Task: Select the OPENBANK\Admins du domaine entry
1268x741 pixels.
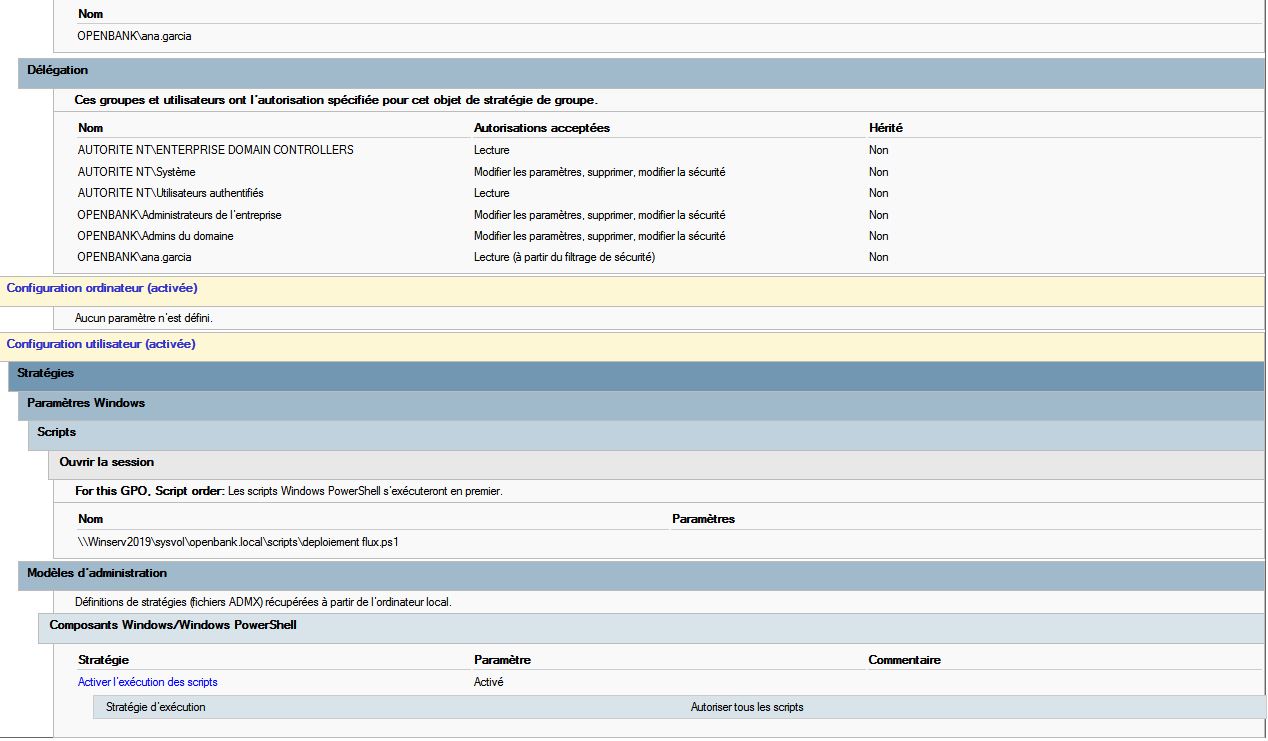Action: (x=155, y=236)
